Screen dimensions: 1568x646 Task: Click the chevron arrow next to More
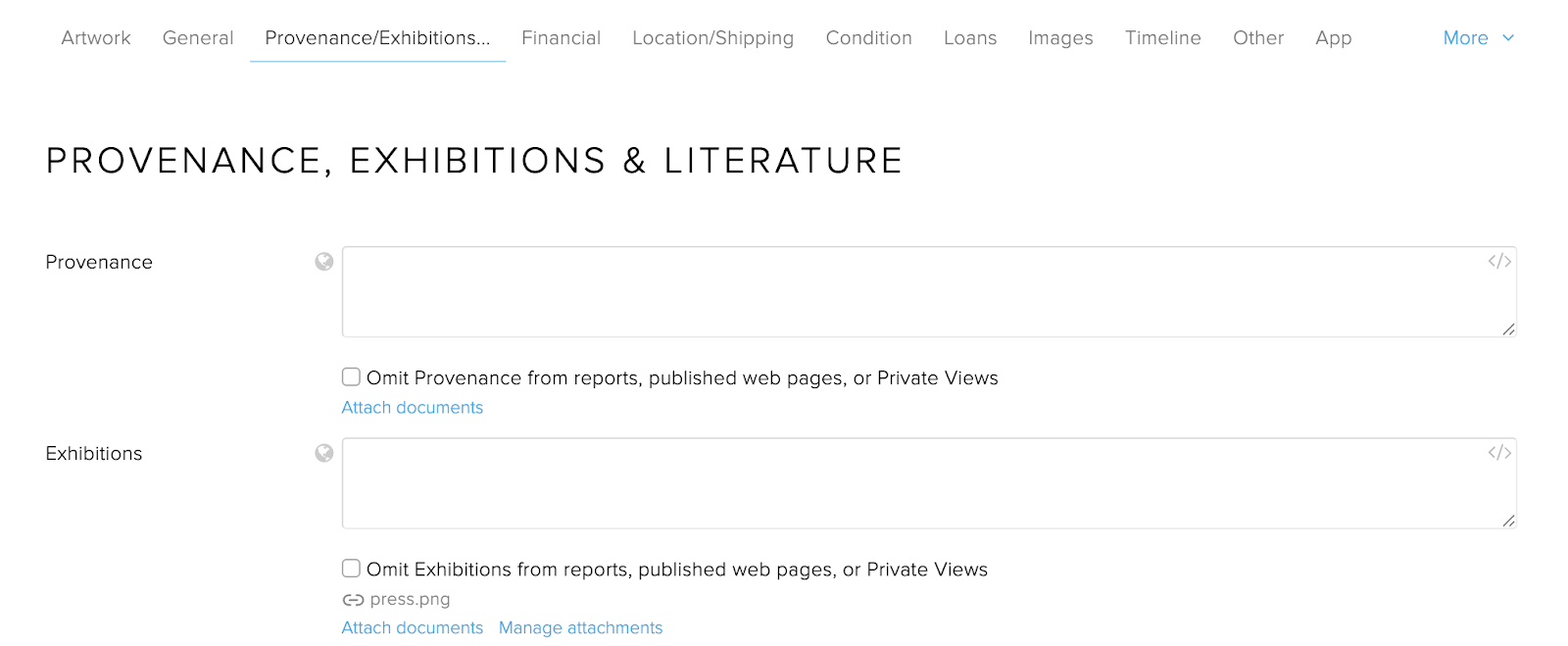coord(1508,38)
